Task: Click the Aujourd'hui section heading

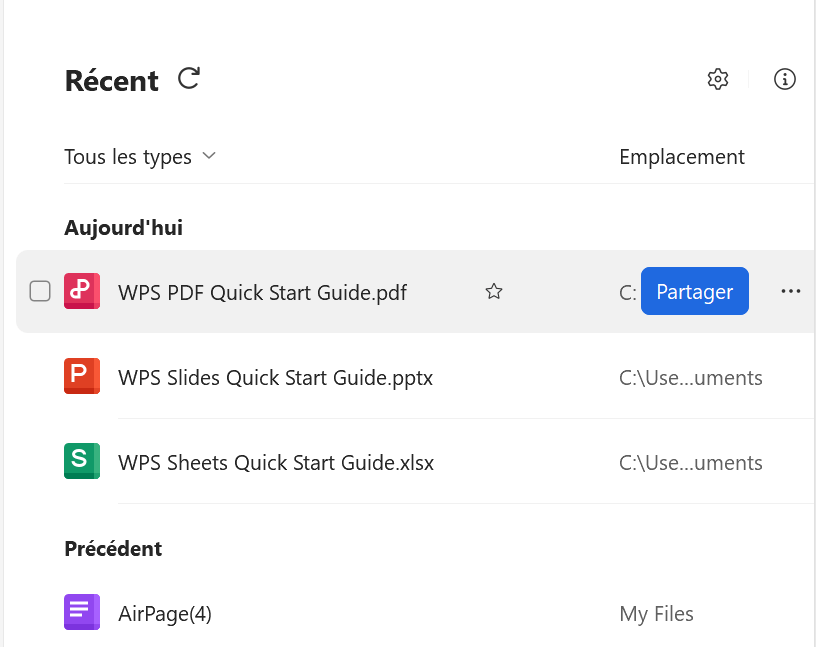Action: pyautogui.click(x=123, y=227)
